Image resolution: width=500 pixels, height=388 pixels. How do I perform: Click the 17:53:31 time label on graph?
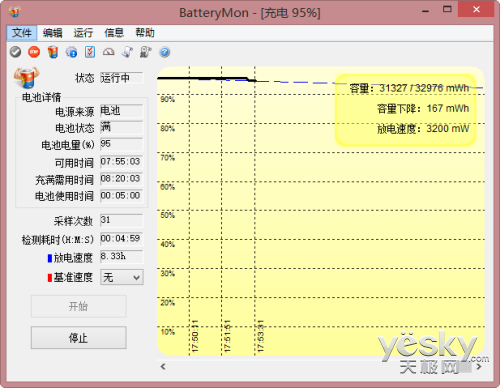click(261, 336)
